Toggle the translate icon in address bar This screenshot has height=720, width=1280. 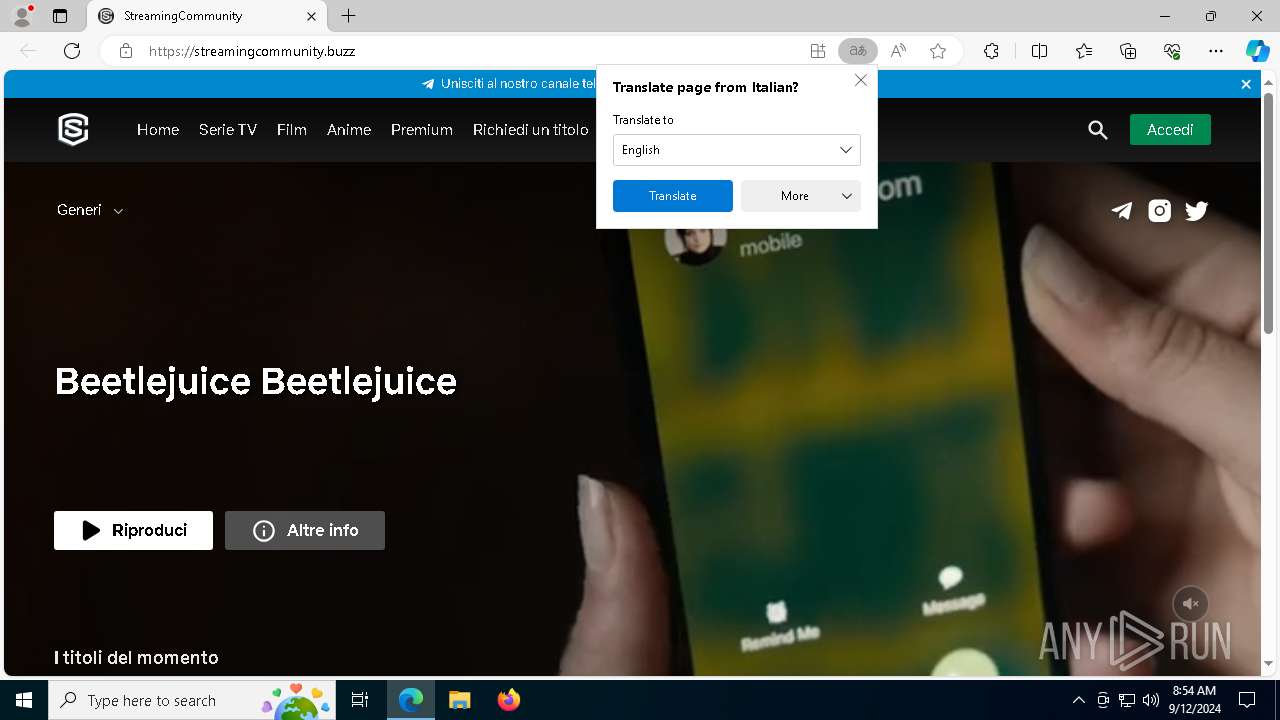coord(857,51)
